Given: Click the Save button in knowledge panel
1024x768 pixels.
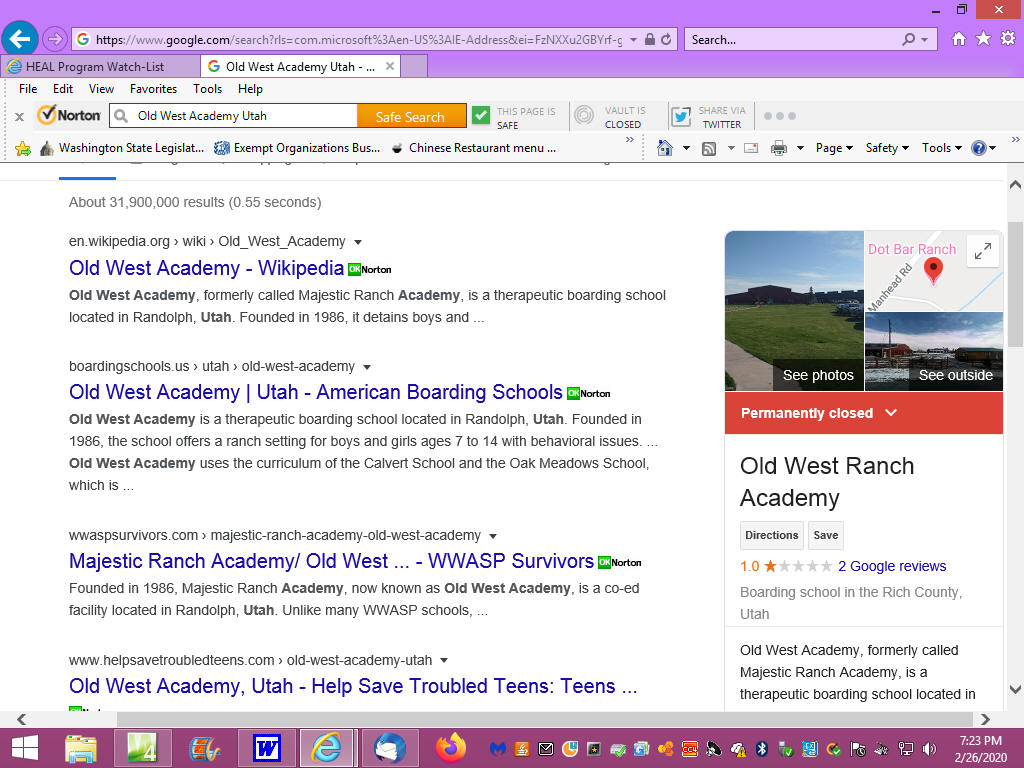Looking at the screenshot, I should point(825,536).
